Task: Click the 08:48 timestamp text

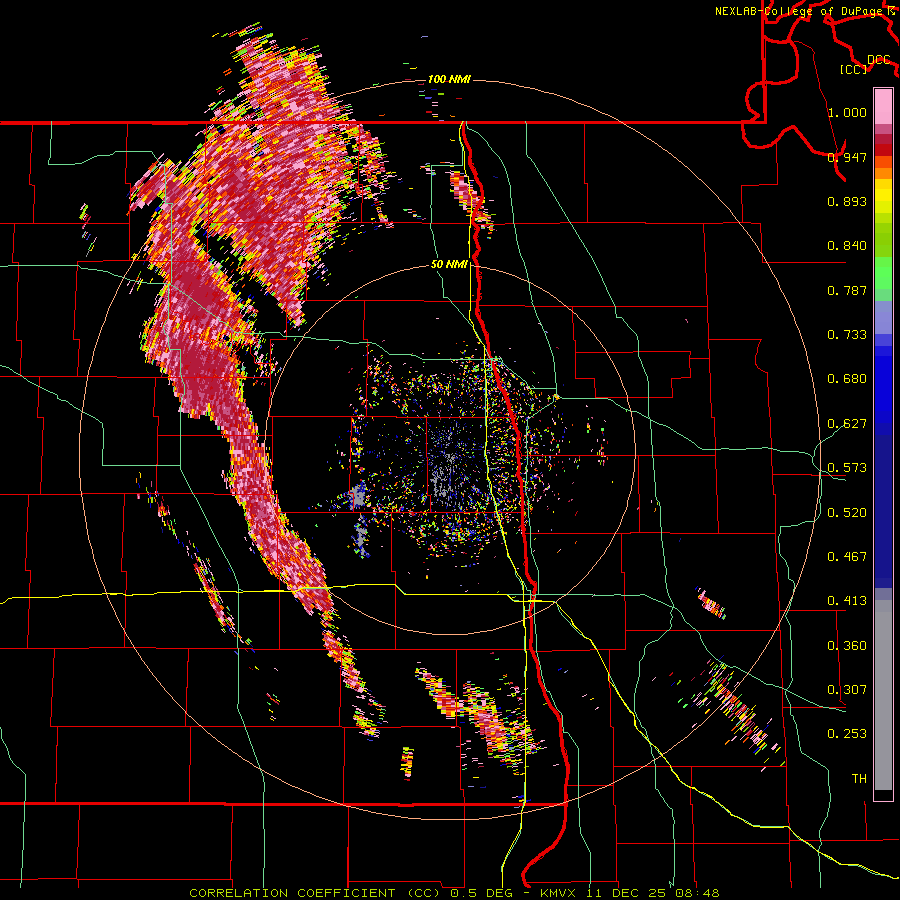Action: click(699, 893)
